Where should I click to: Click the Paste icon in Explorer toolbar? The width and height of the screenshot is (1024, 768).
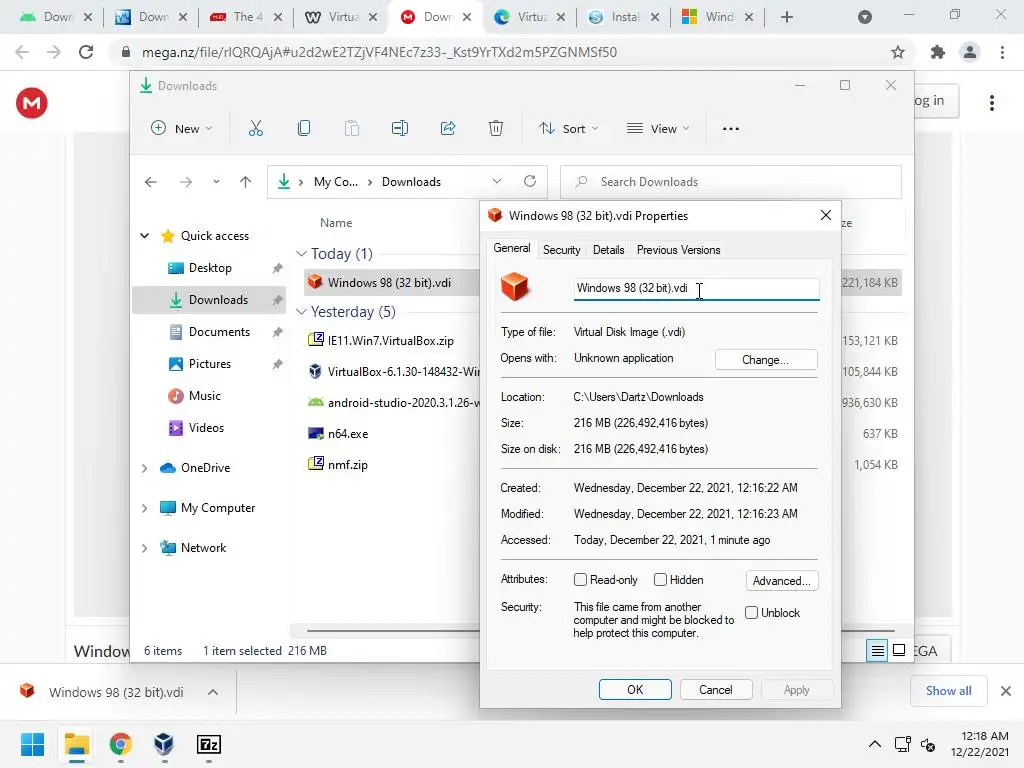point(351,129)
